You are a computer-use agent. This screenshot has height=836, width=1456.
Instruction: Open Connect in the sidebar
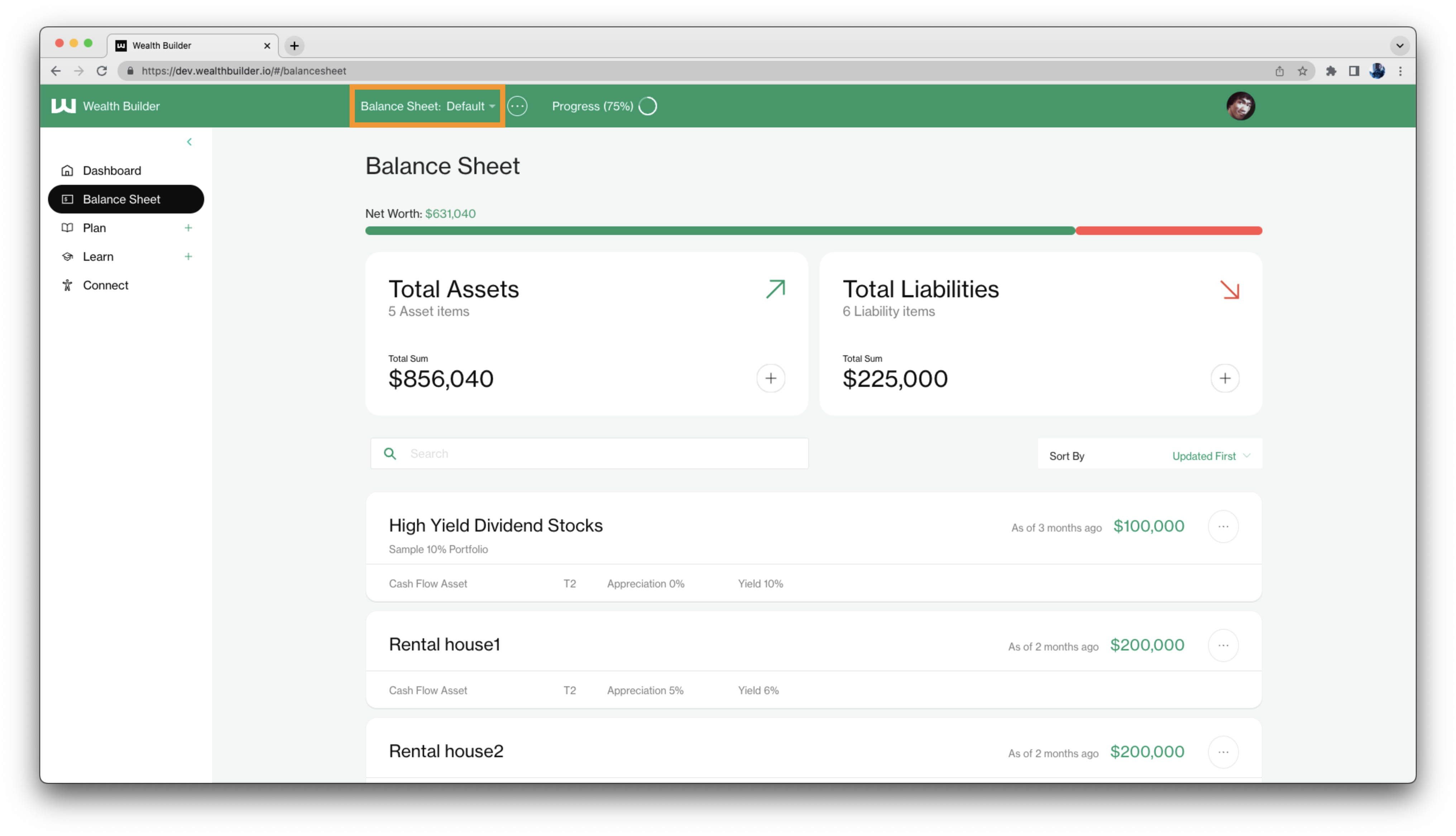click(106, 285)
